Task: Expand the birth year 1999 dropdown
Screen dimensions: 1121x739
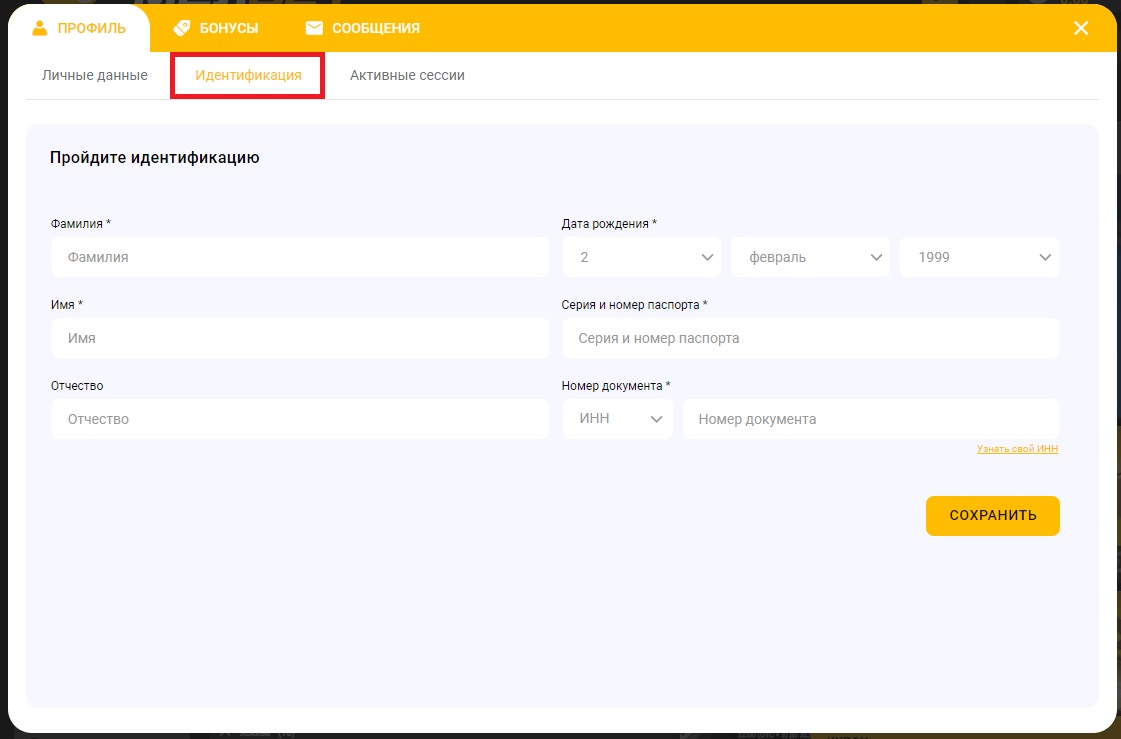Action: coord(979,257)
